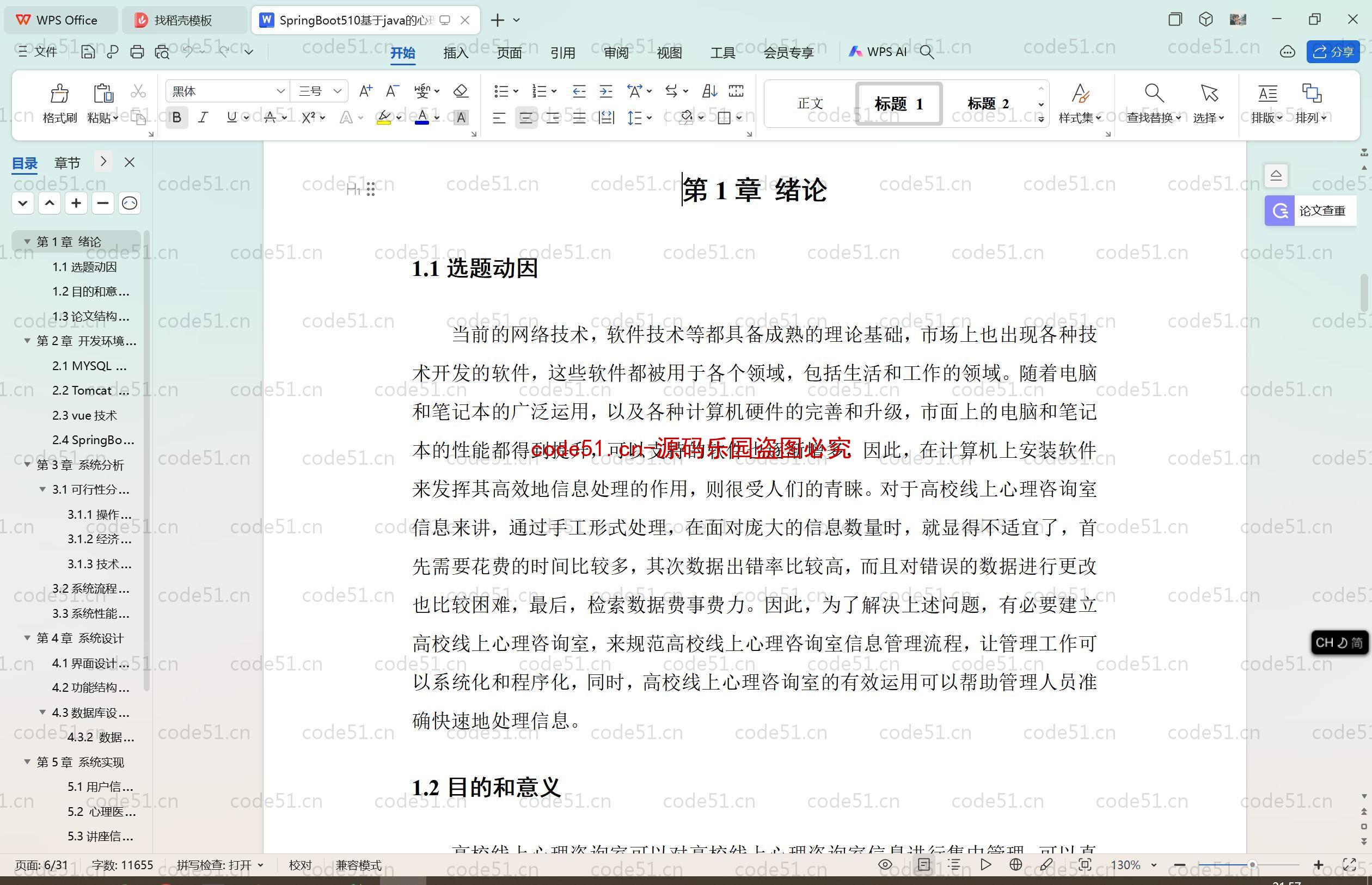Viewport: 1372px width, 885px height.
Task: Click the Increase Indent icon
Action: click(x=606, y=91)
